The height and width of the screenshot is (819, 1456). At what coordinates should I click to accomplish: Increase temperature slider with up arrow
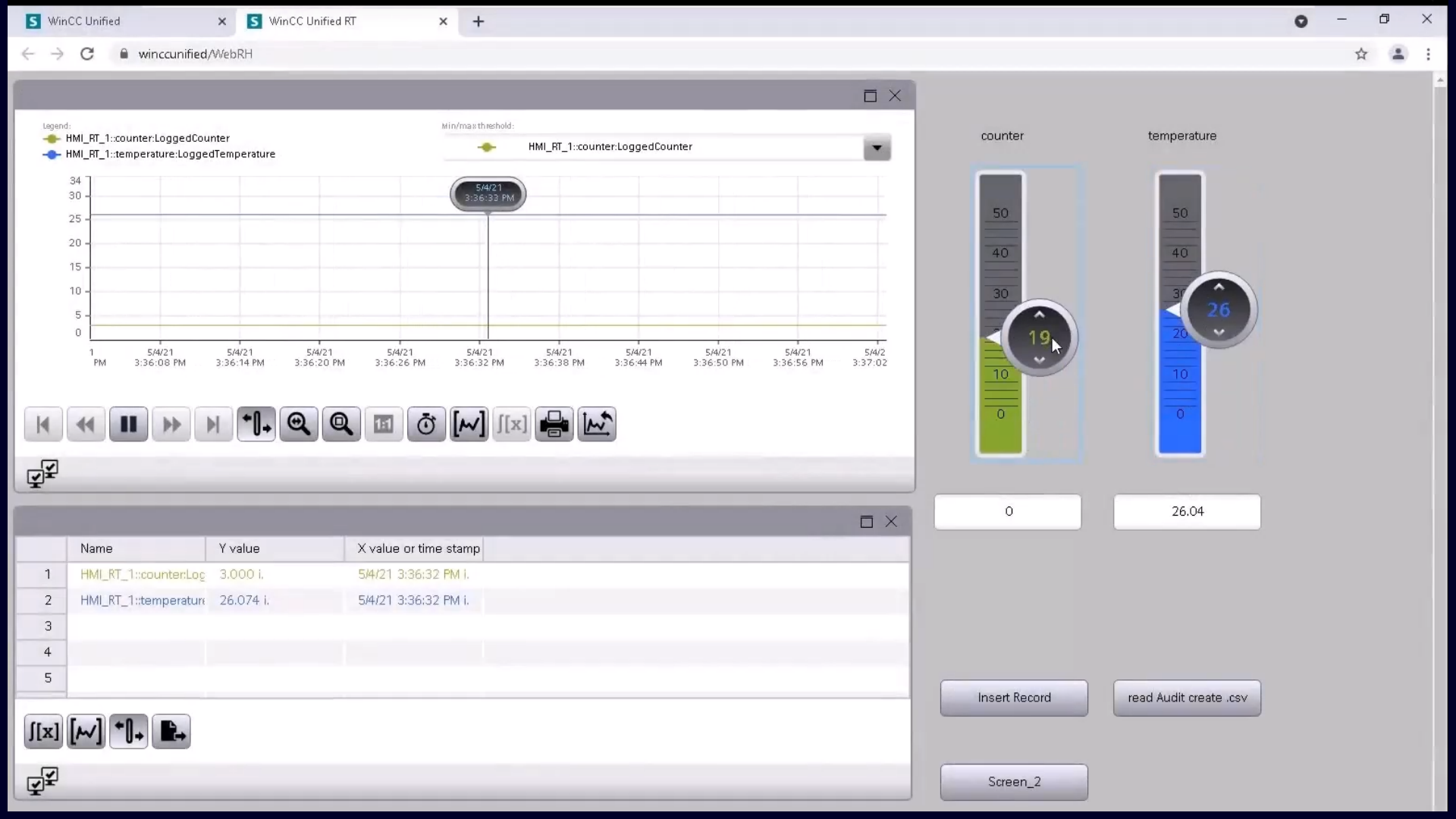pyautogui.click(x=1219, y=287)
